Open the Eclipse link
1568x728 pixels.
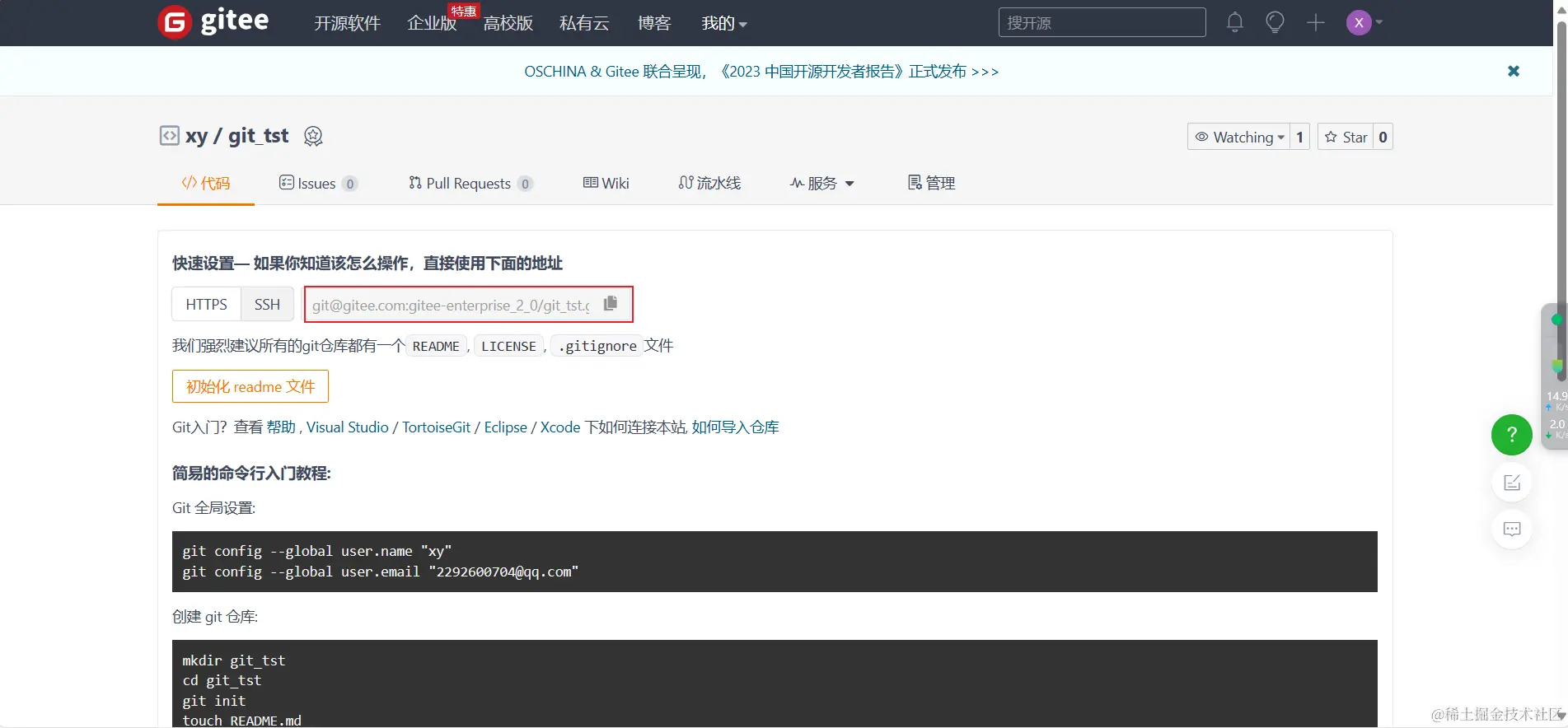(505, 427)
